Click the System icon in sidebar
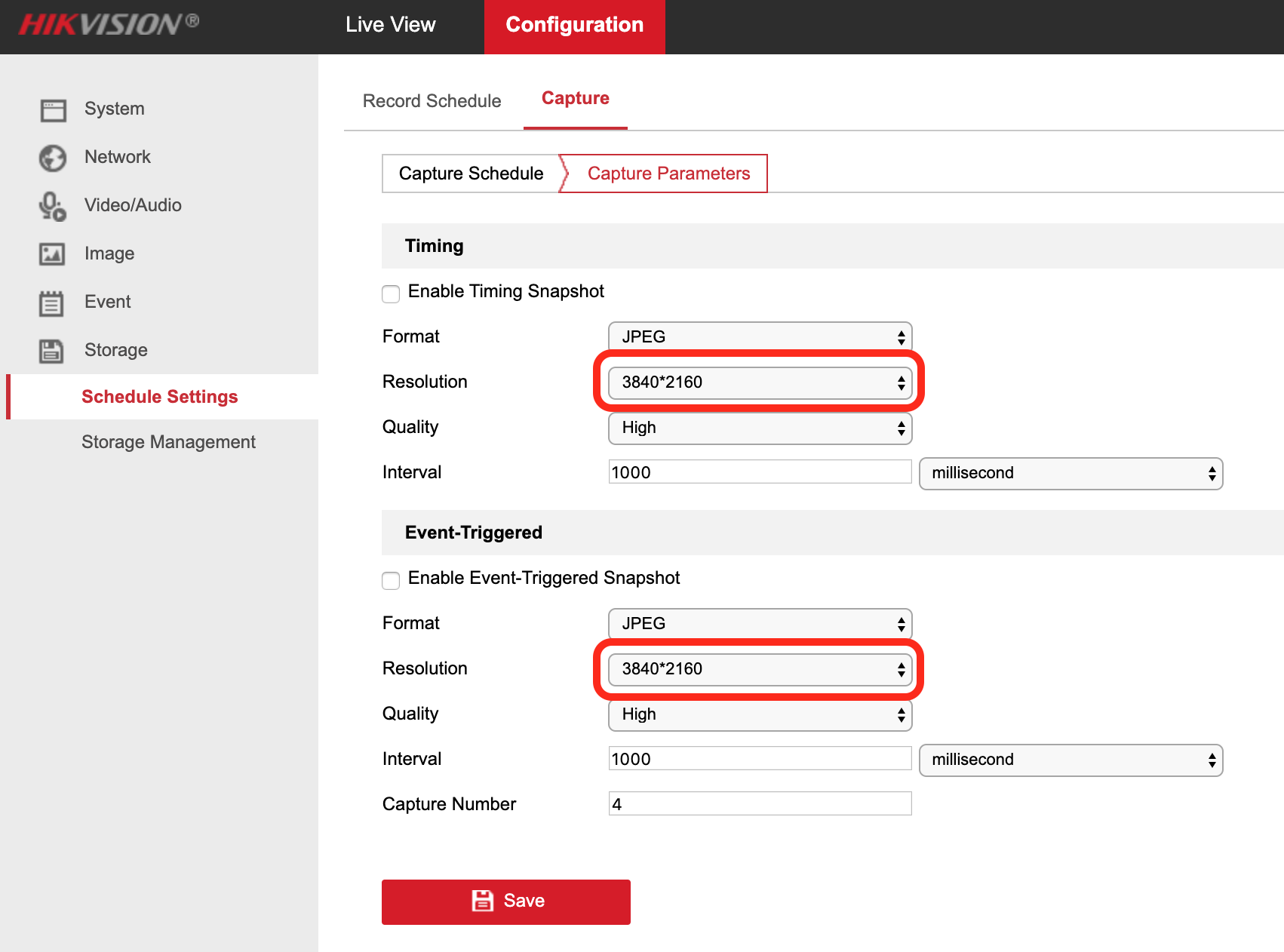1284x952 pixels. (53, 110)
